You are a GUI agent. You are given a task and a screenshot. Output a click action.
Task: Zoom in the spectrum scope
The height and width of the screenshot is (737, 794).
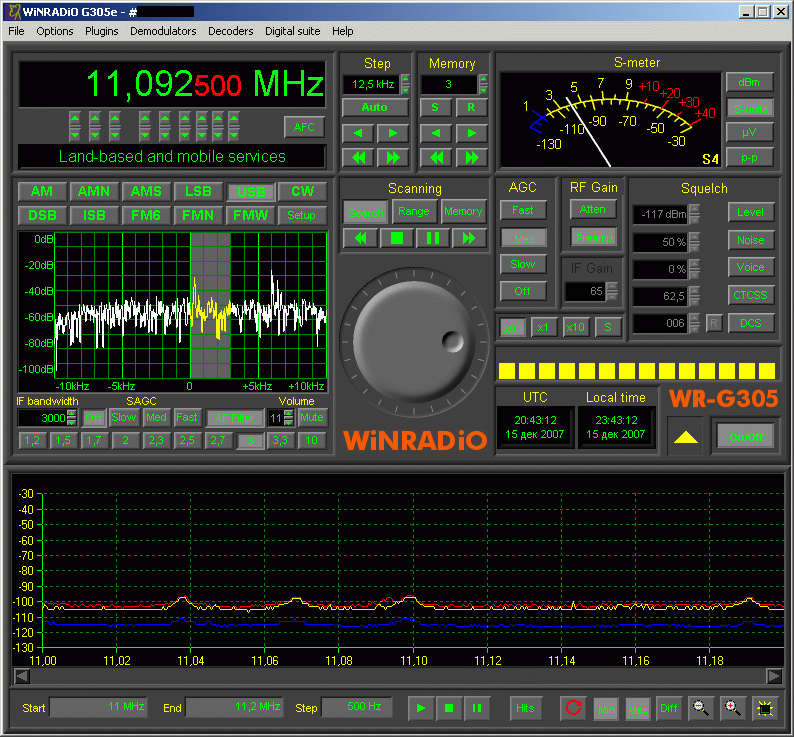[733, 708]
